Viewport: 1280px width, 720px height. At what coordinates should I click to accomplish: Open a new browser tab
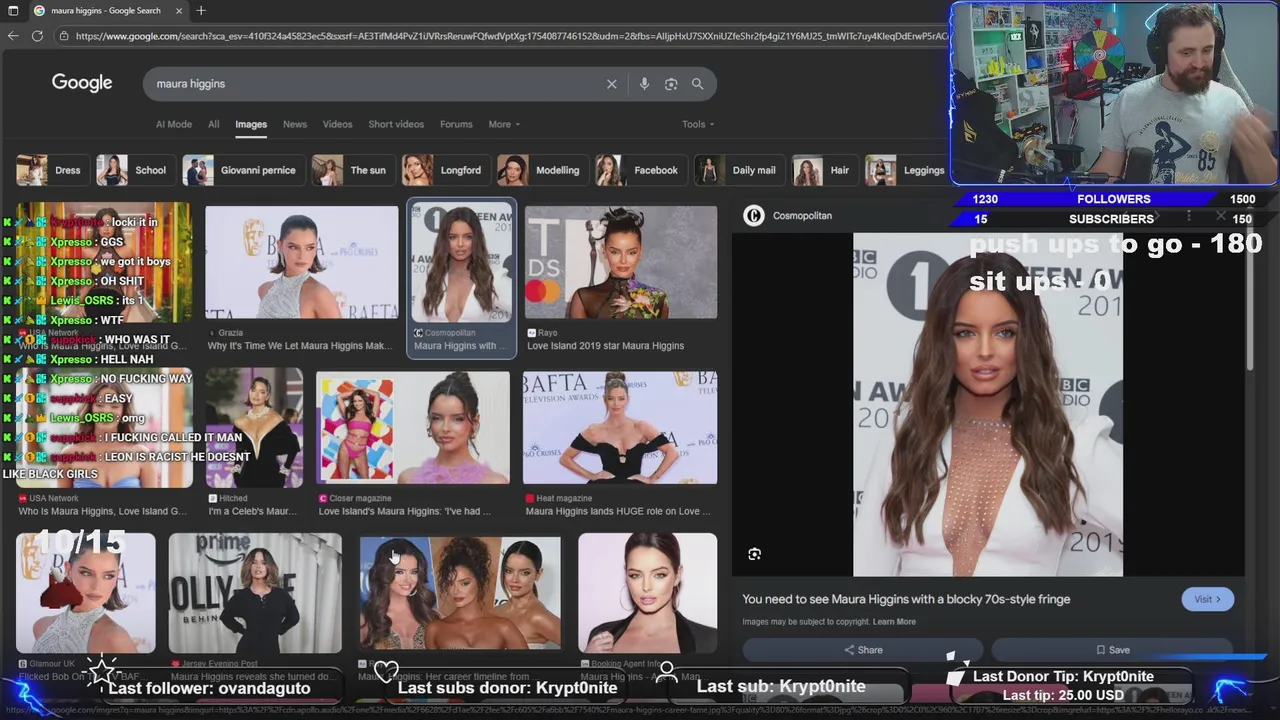point(201,10)
